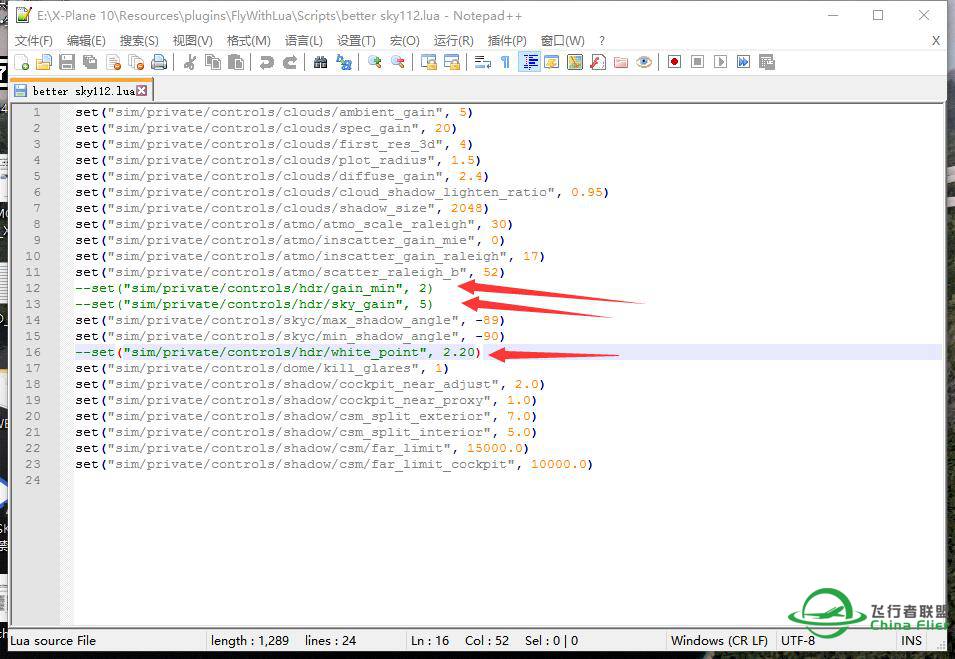Open the 设置(T) menu
This screenshot has width=955, height=659.
coord(356,41)
